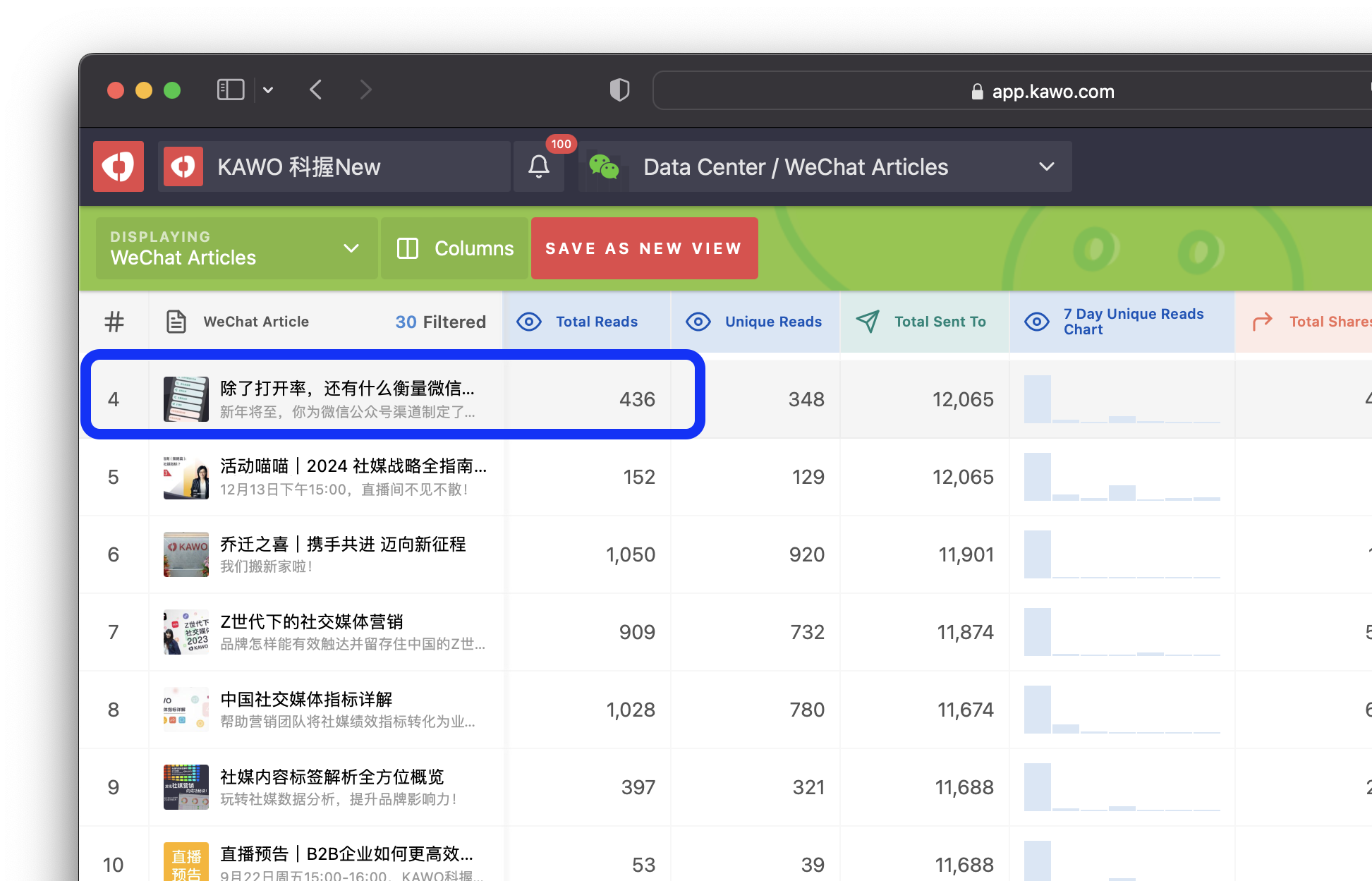
Task: Open notifications bell with 100 badge
Action: tap(539, 166)
